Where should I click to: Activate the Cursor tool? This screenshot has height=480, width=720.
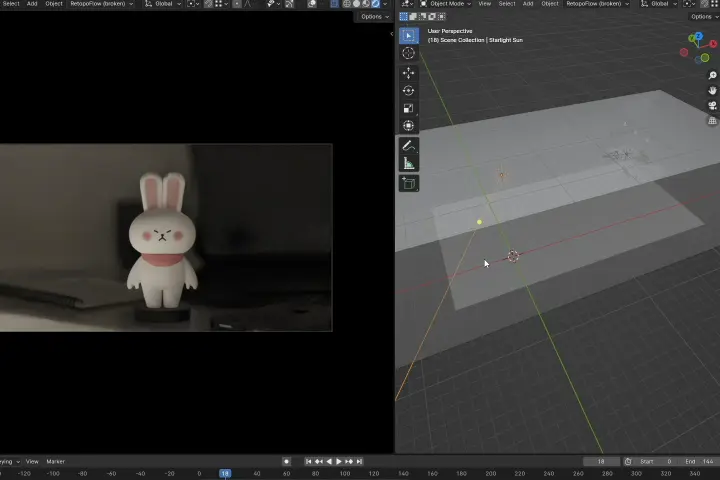coord(409,53)
